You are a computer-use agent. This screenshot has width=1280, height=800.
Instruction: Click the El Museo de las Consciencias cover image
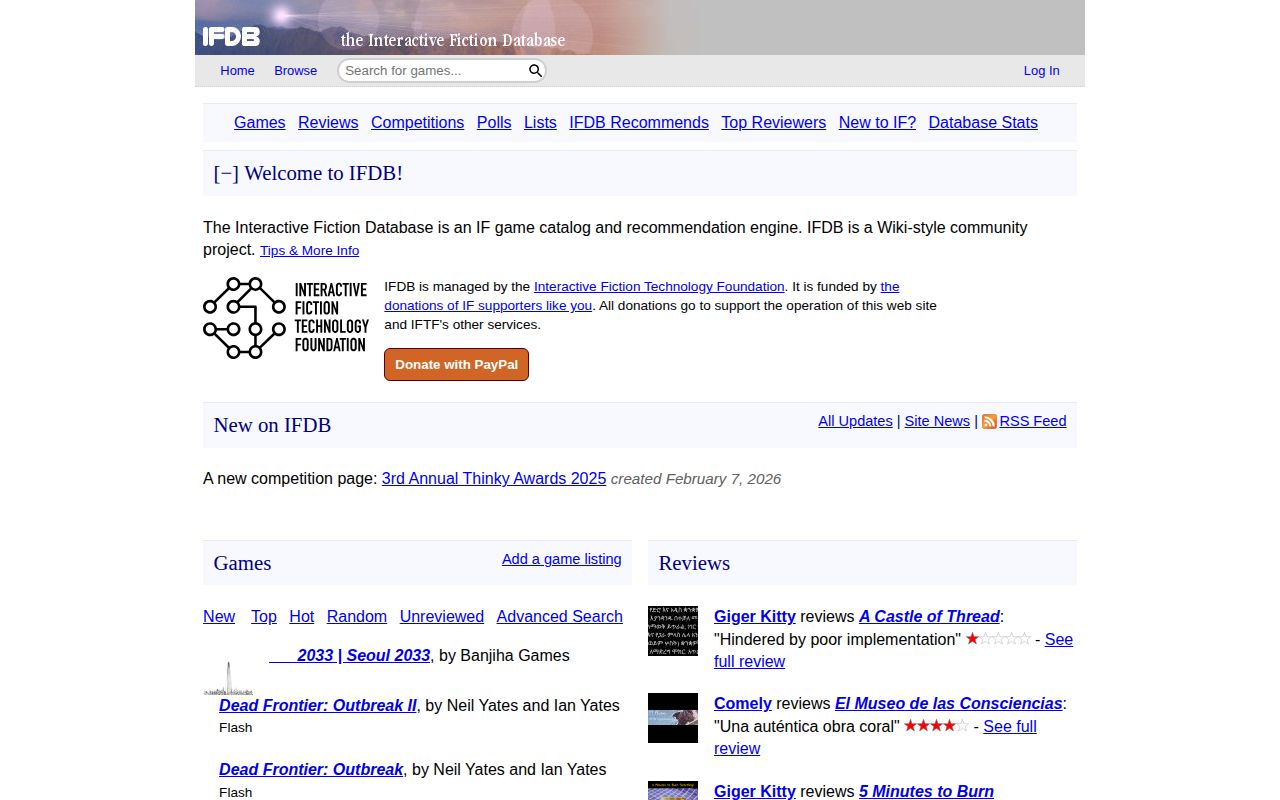tap(672, 718)
